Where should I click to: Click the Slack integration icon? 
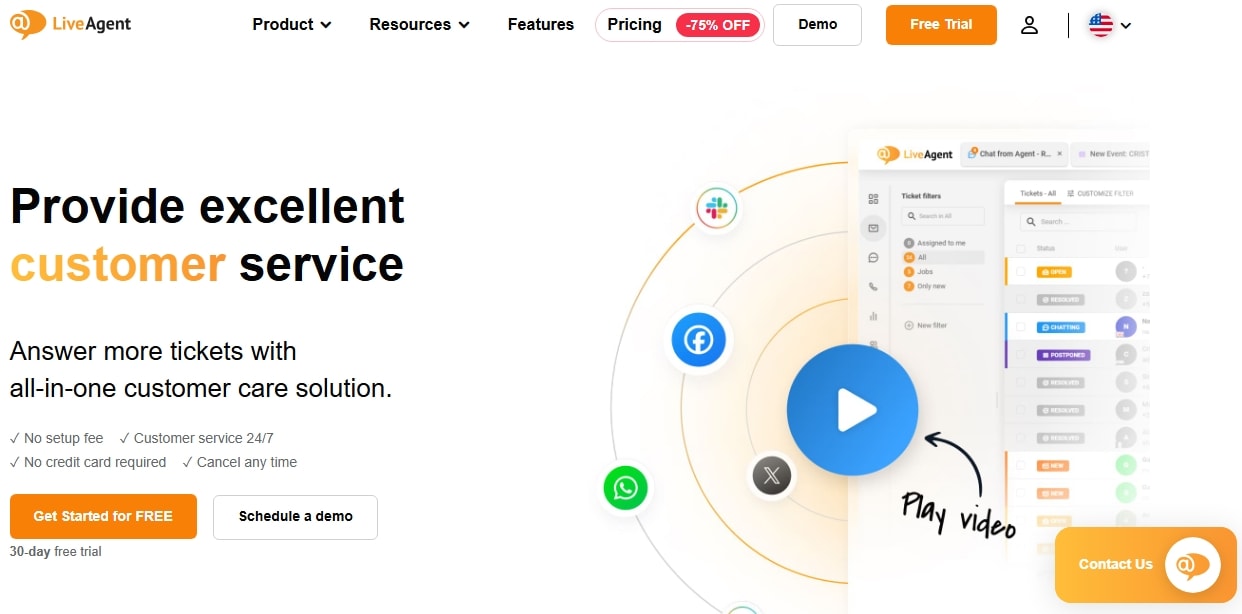[x=716, y=208]
